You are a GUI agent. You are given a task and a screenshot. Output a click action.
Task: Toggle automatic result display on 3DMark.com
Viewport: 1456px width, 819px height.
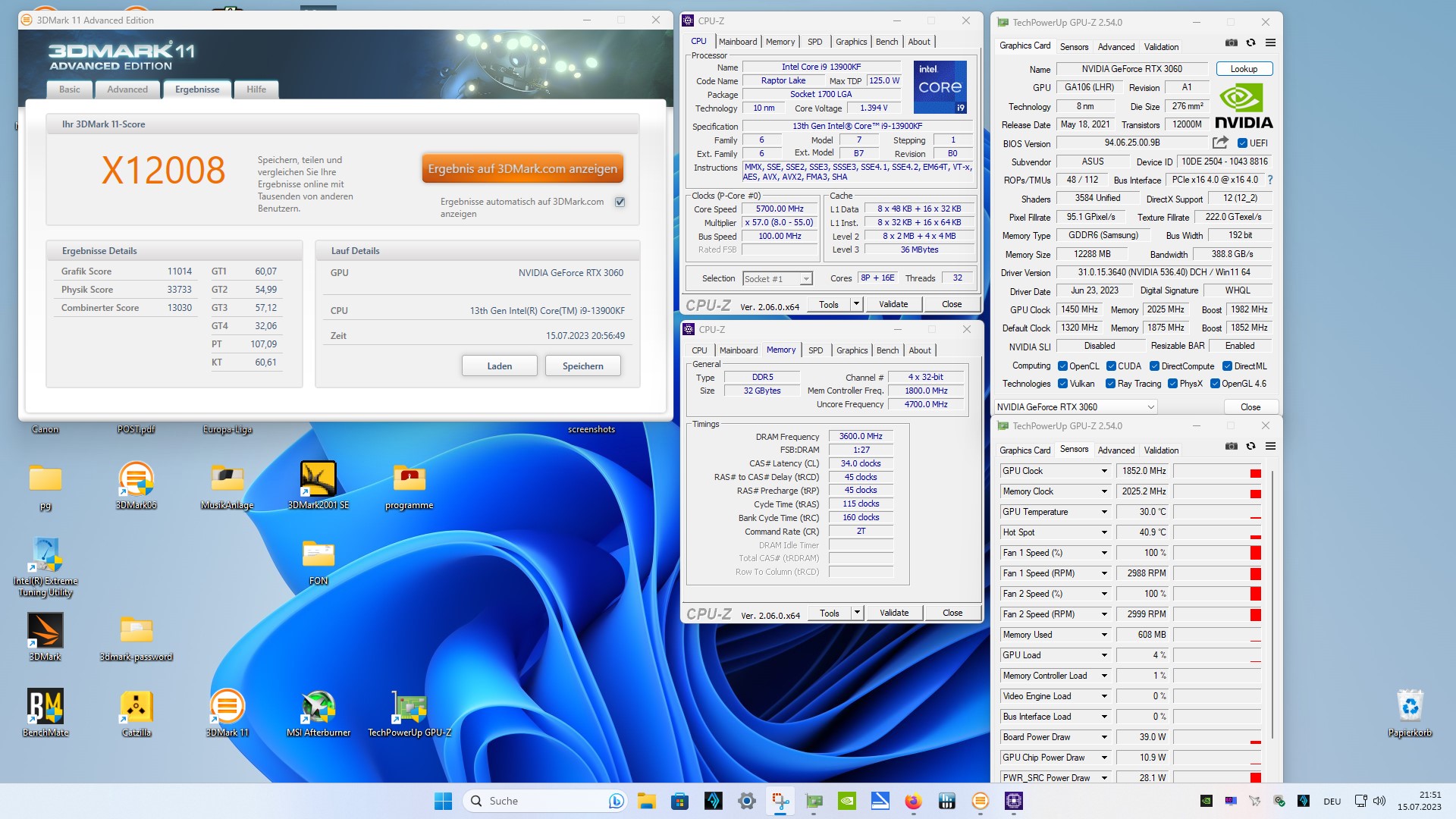tap(620, 202)
